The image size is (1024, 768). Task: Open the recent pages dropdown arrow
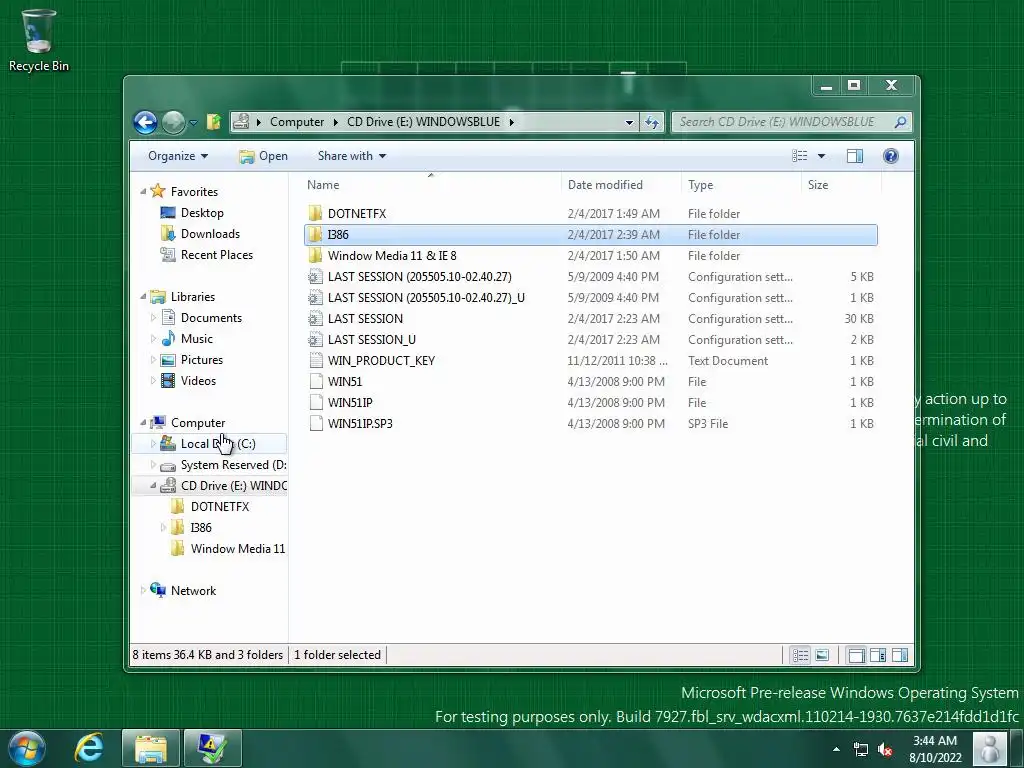[x=193, y=123]
